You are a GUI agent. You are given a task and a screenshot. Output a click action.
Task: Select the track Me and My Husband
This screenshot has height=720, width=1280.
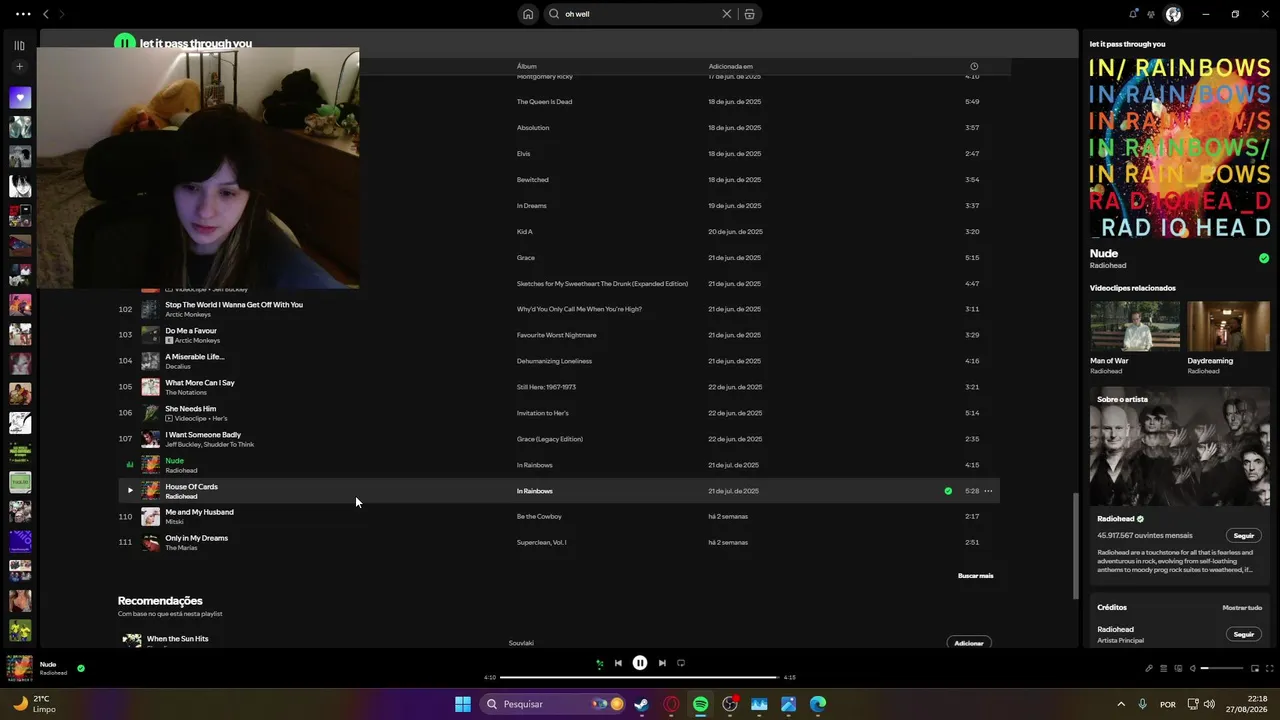coord(199,512)
